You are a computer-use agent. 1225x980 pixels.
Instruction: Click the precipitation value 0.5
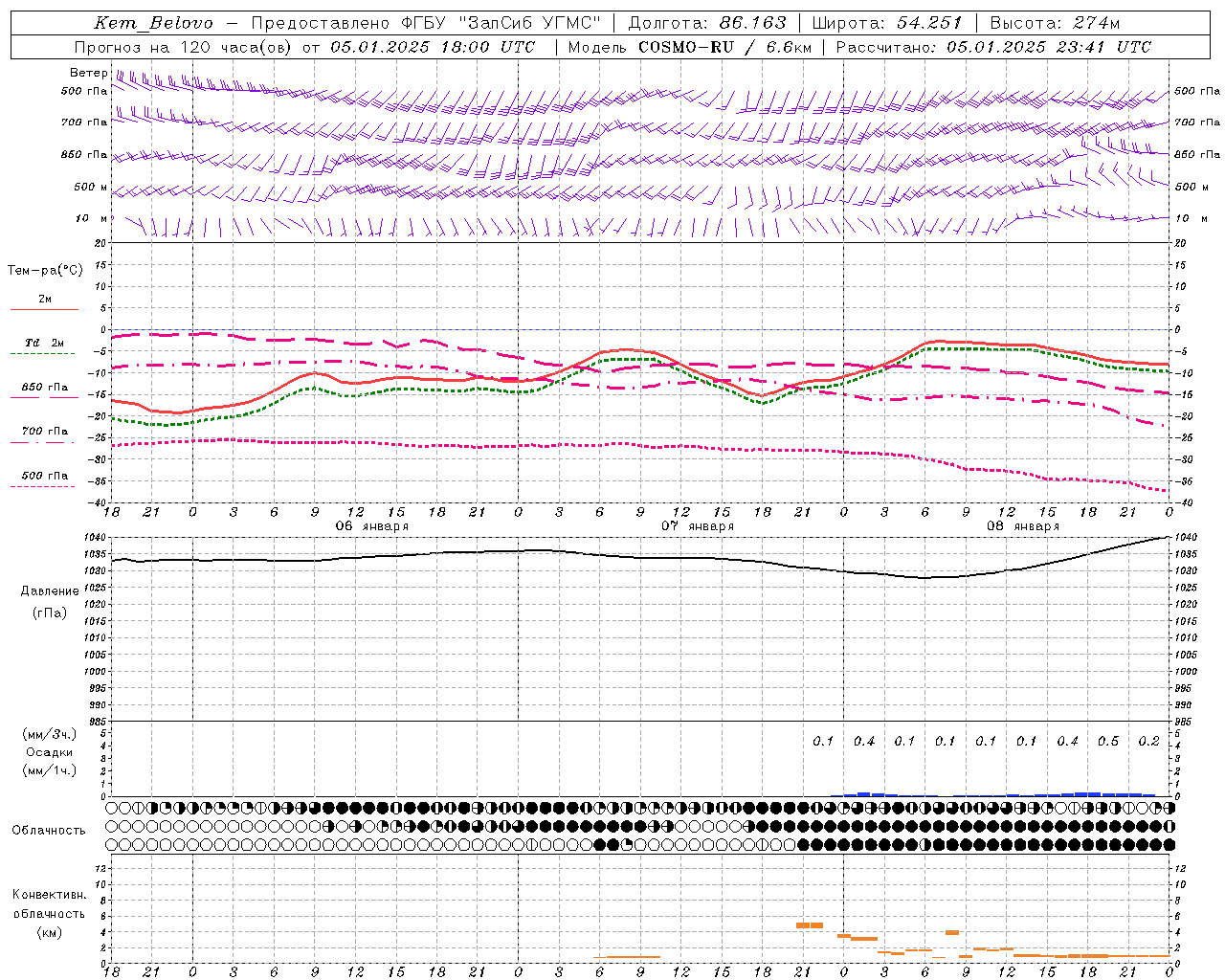(x=1108, y=741)
